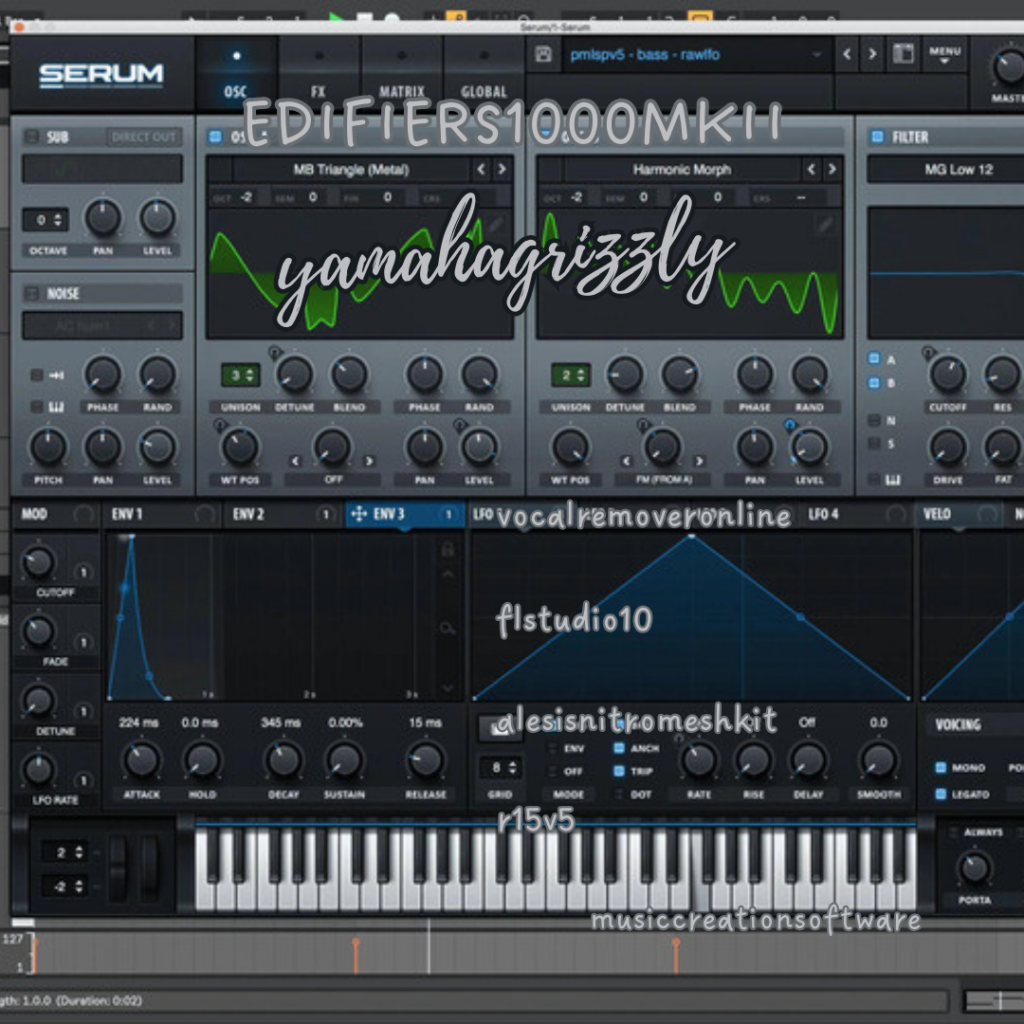Screen dimensions: 1024x1024
Task: Change OSC B unison voices stepper
Action: click(x=570, y=375)
